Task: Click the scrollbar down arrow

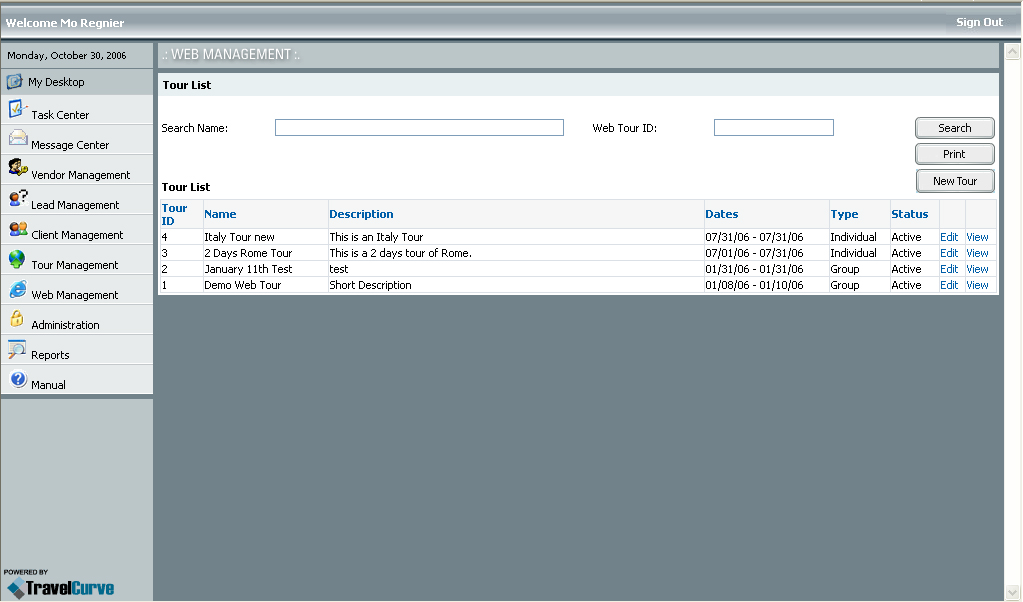Action: click(x=1013, y=593)
